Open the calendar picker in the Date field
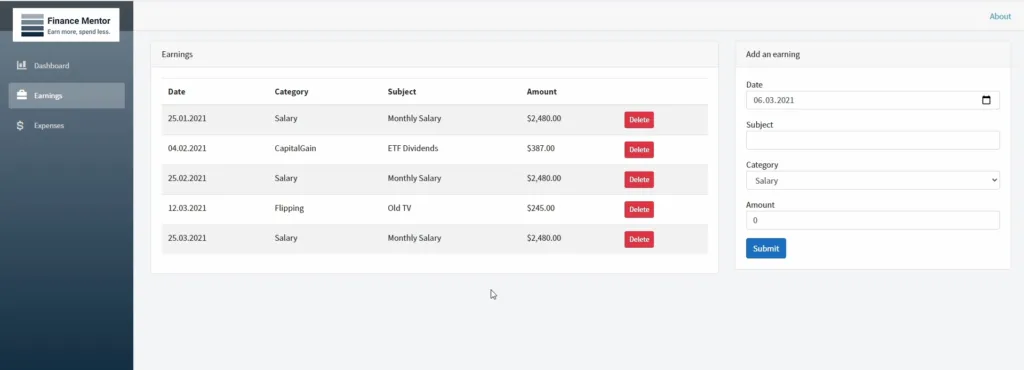This screenshot has height=370, width=1024. tap(986, 100)
